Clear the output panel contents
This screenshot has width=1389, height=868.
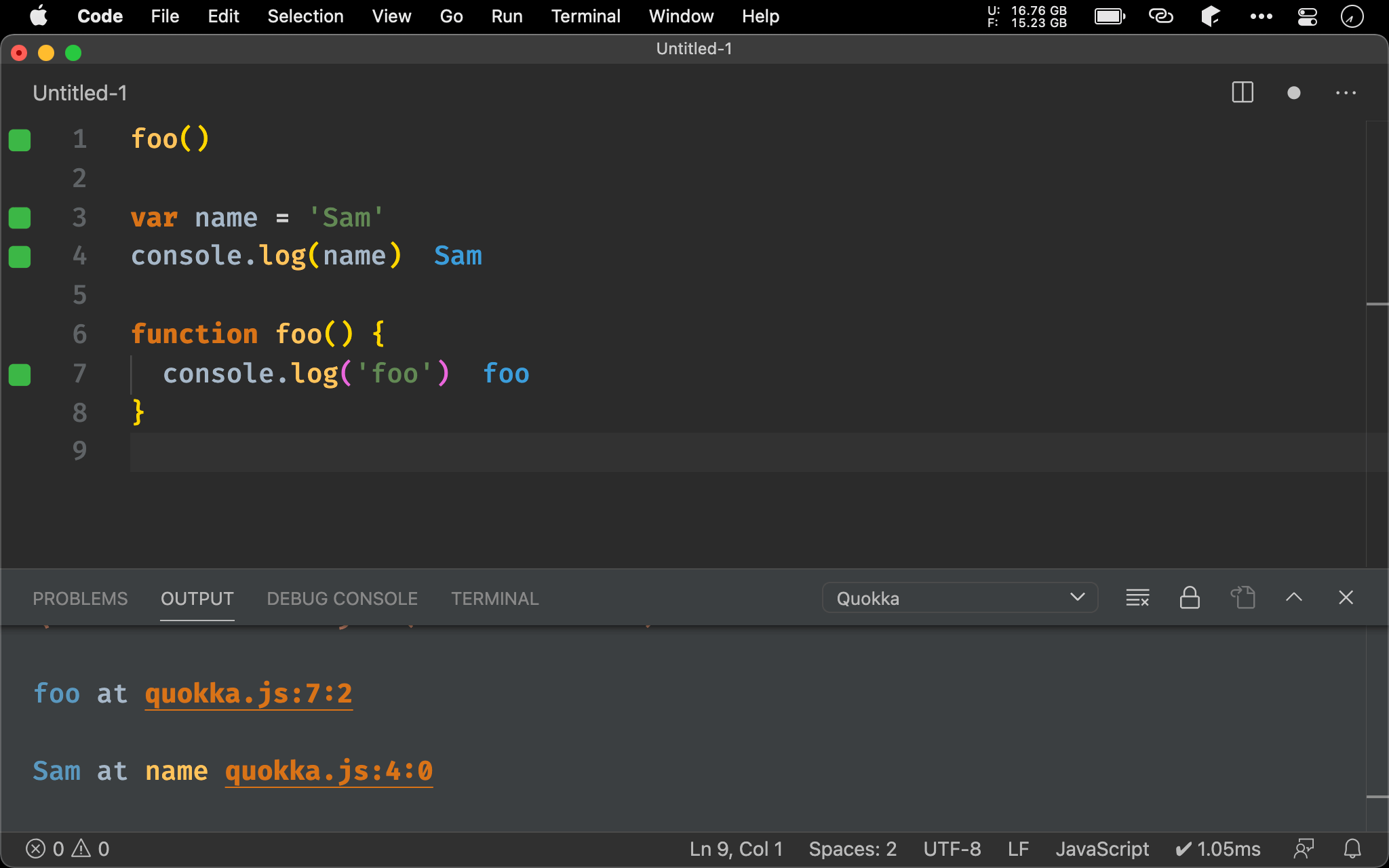[x=1137, y=597]
